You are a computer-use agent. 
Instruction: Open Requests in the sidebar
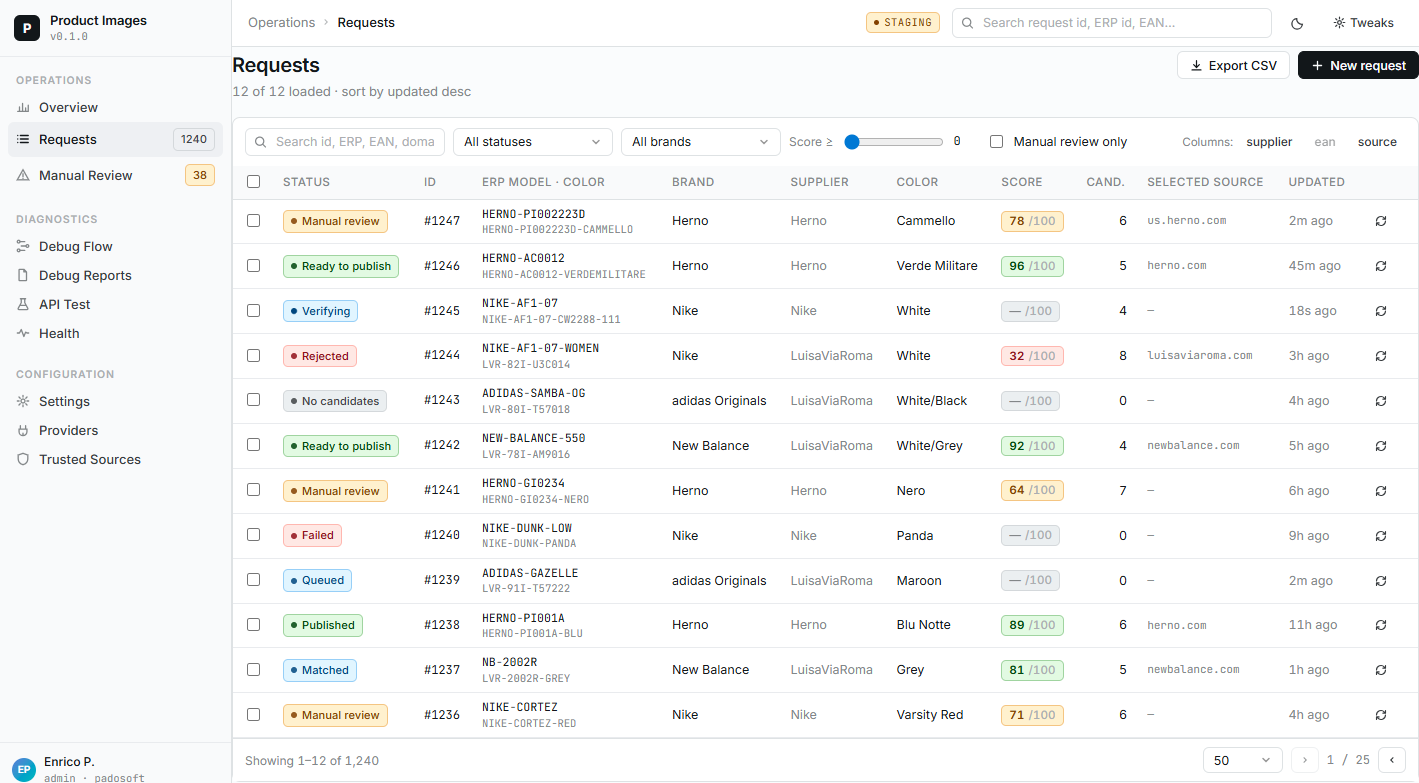coord(115,139)
